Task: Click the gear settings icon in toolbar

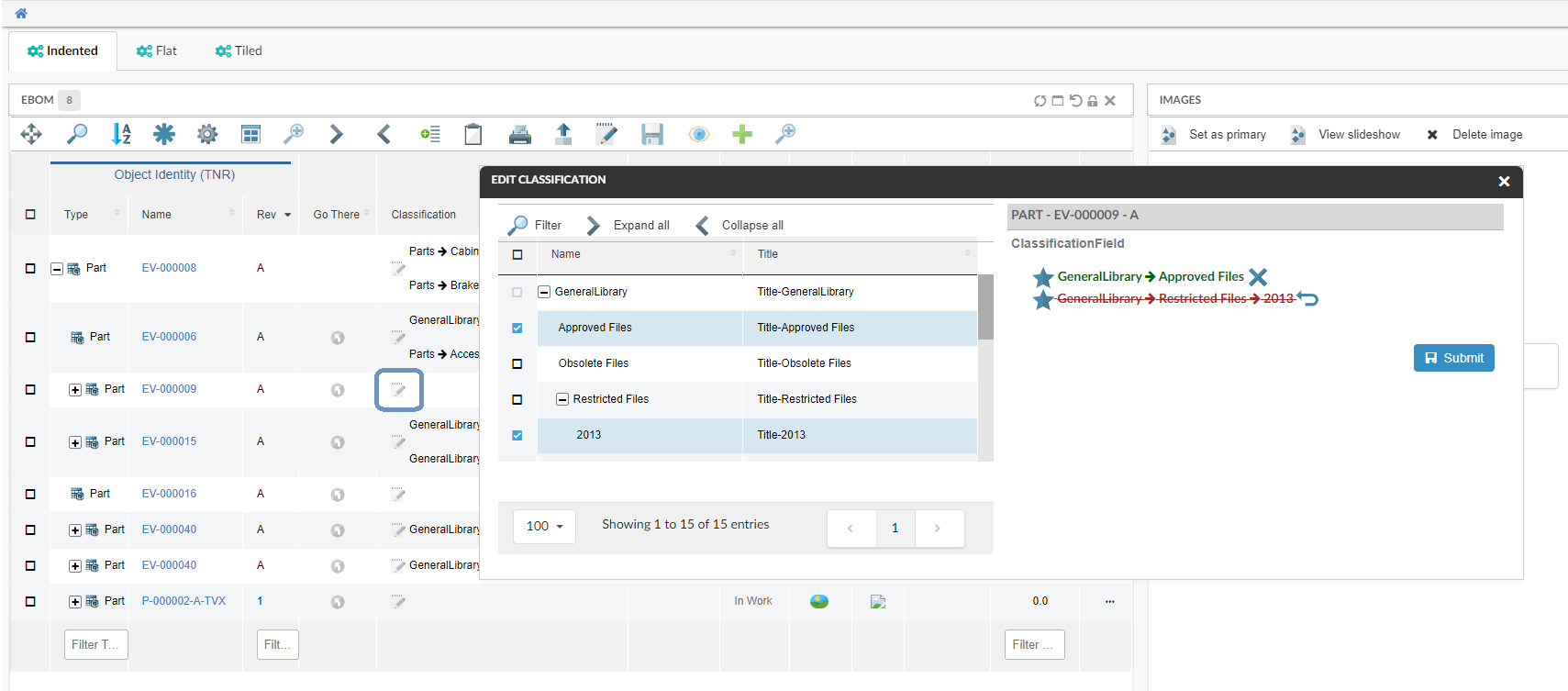Action: coord(207,135)
